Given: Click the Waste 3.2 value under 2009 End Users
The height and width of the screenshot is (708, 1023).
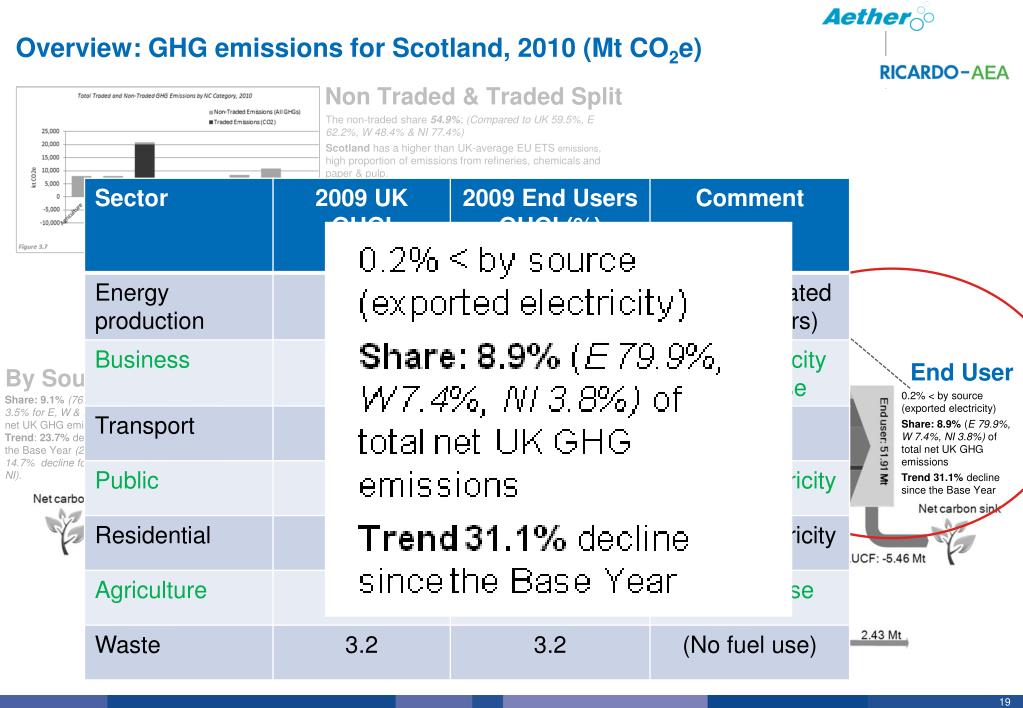Looking at the screenshot, I should (550, 645).
